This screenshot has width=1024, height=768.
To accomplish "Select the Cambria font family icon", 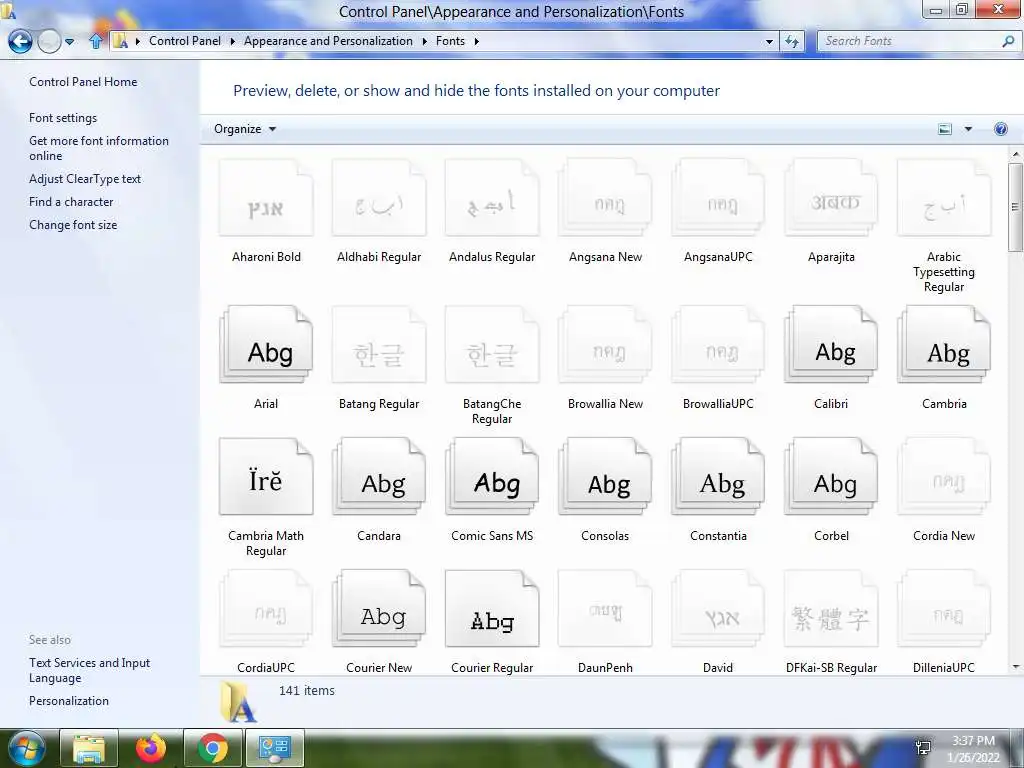I will [944, 345].
